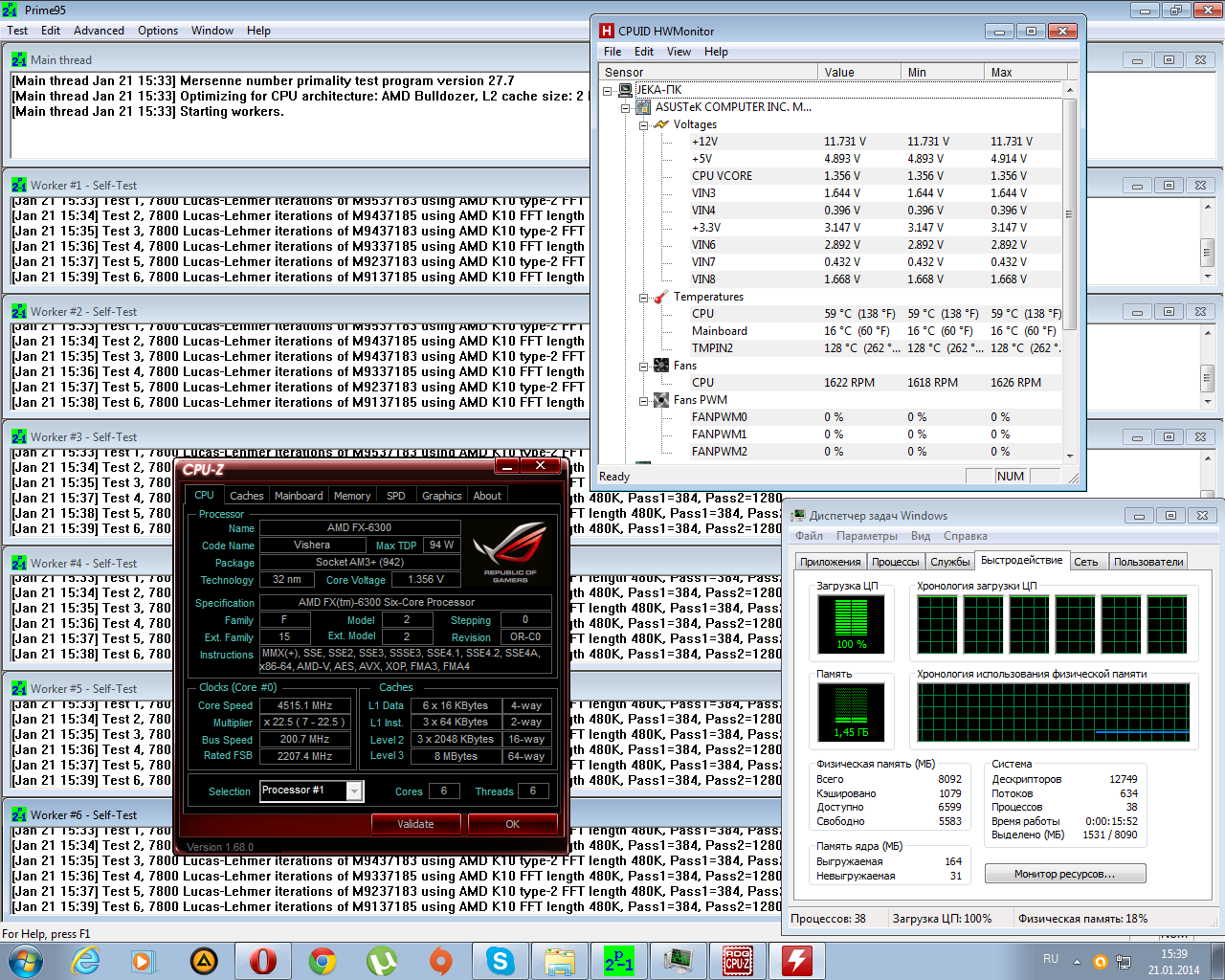The image size is (1225, 980).
Task: Switch to the Сеть tab in Task Manager
Action: pyautogui.click(x=1086, y=562)
